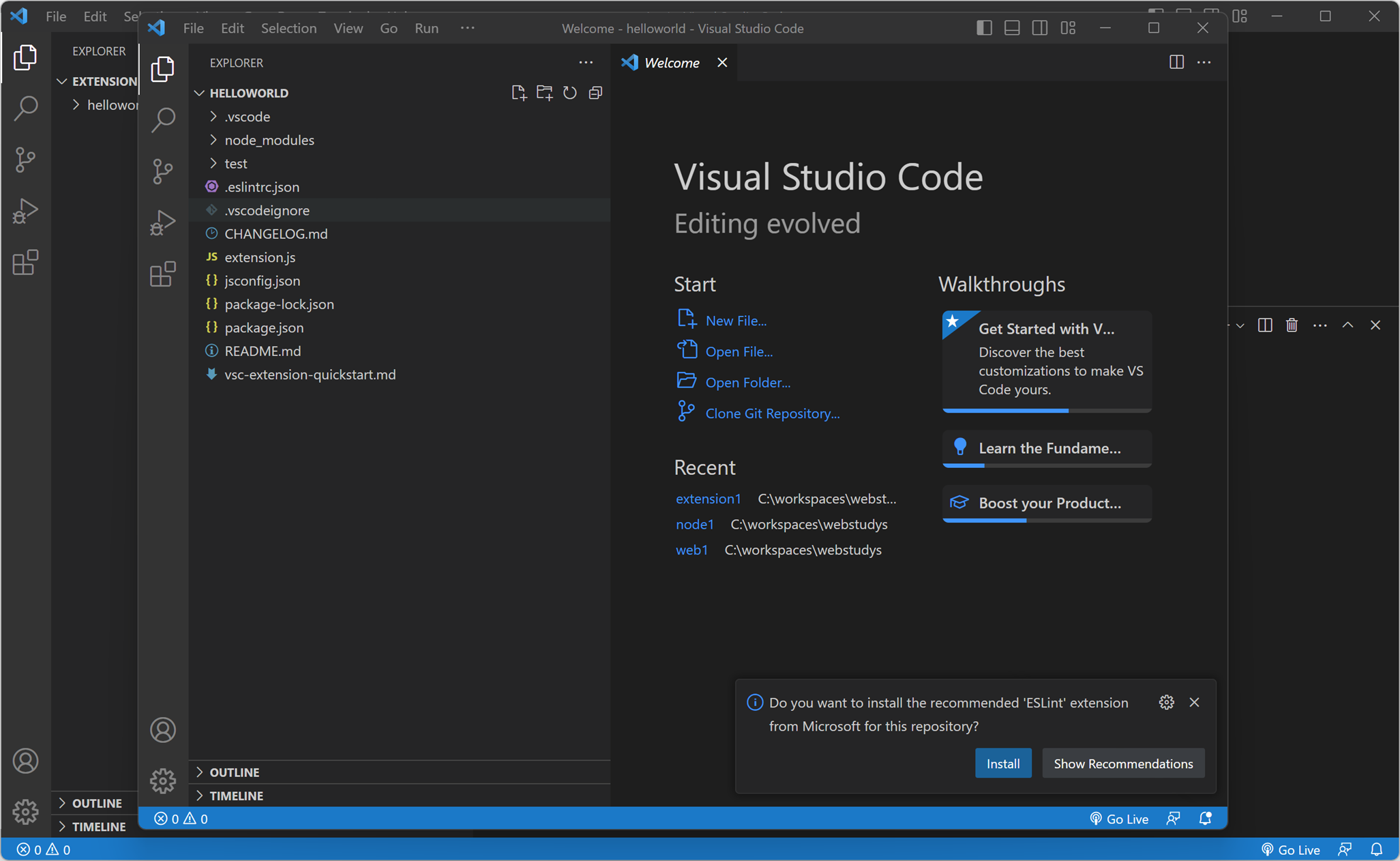Collapse all folders in explorer
This screenshot has height=861, width=1400.
(595, 93)
